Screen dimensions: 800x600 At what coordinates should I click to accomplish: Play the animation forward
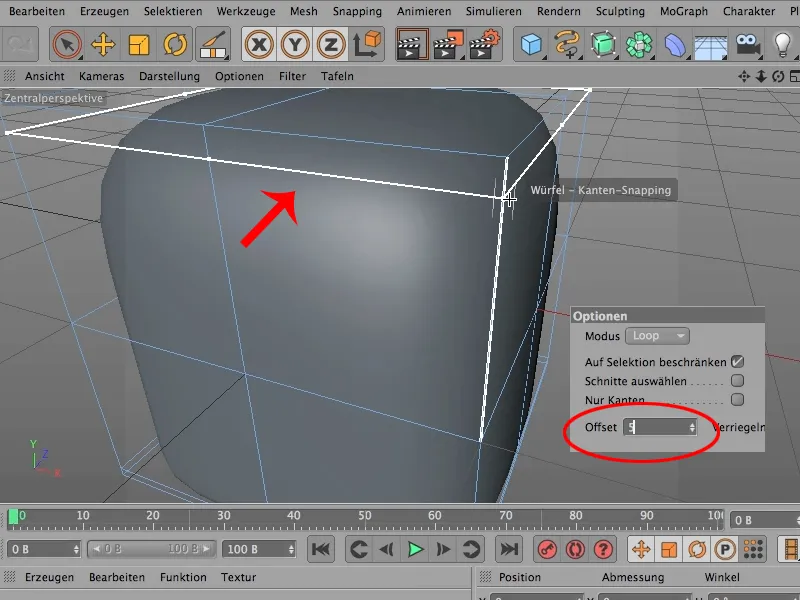(415, 549)
